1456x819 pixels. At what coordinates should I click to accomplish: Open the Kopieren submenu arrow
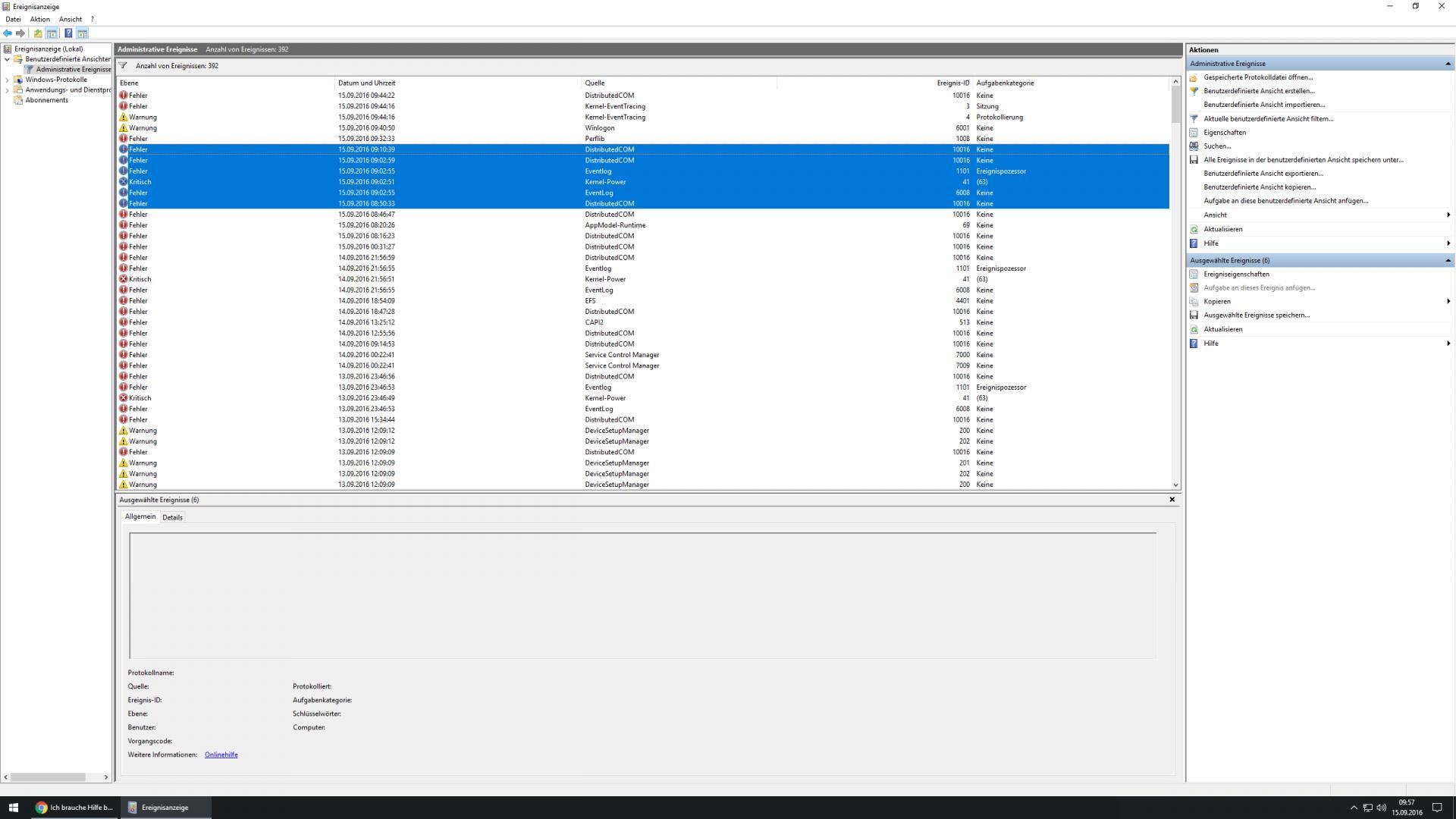point(1448,302)
